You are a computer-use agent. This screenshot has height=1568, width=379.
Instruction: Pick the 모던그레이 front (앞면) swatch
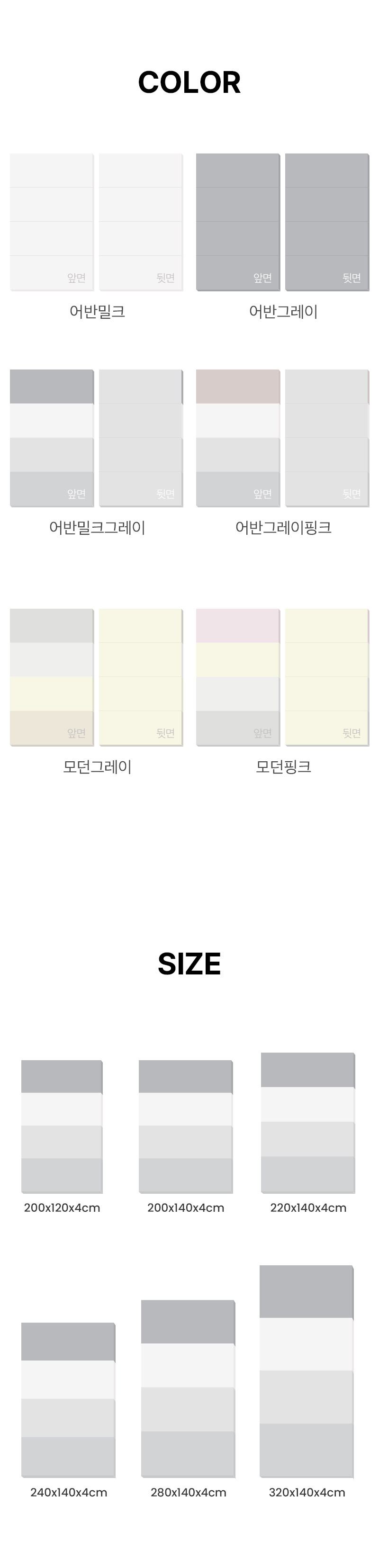(x=52, y=677)
